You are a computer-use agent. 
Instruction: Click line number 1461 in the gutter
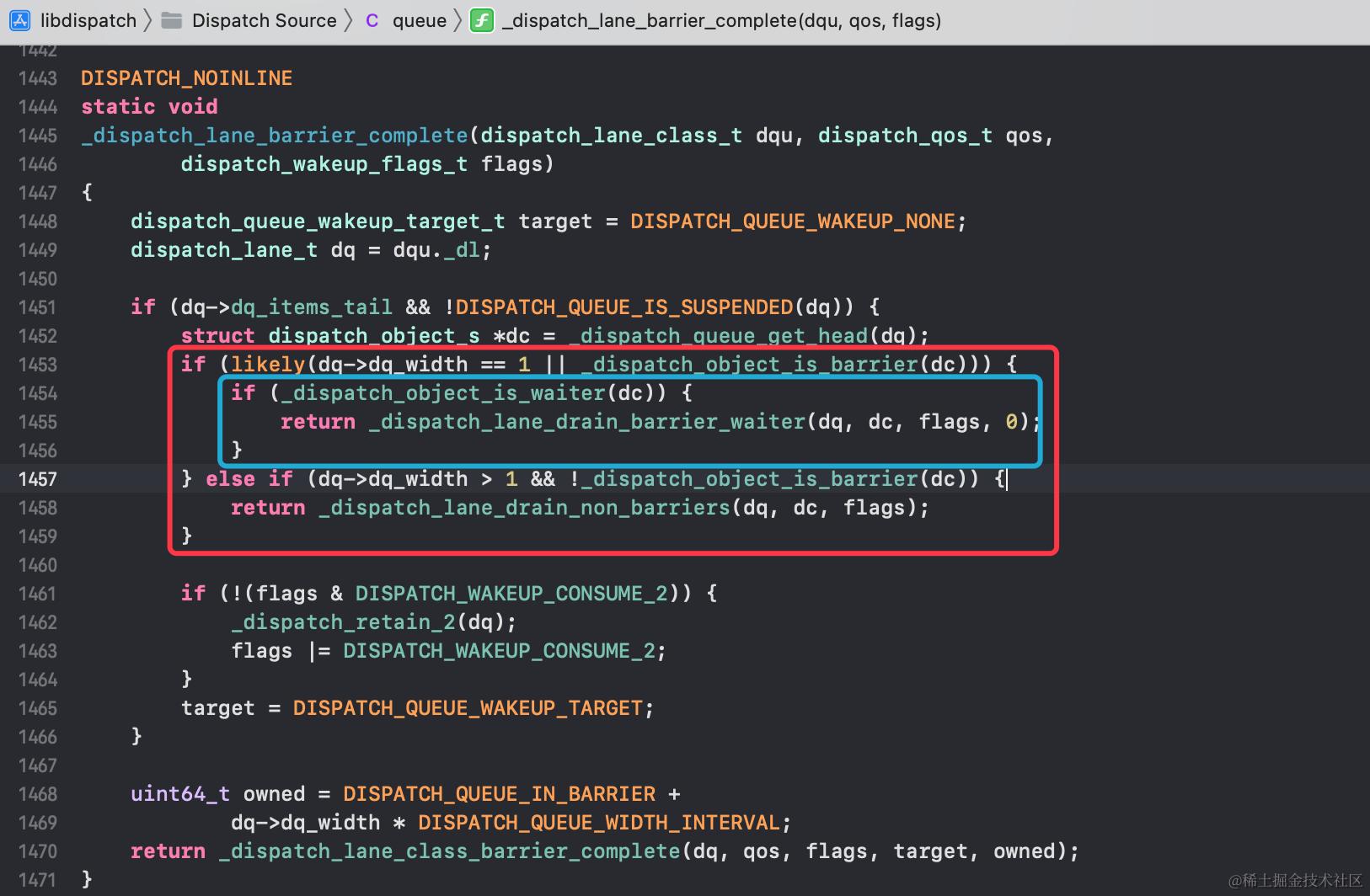click(38, 594)
